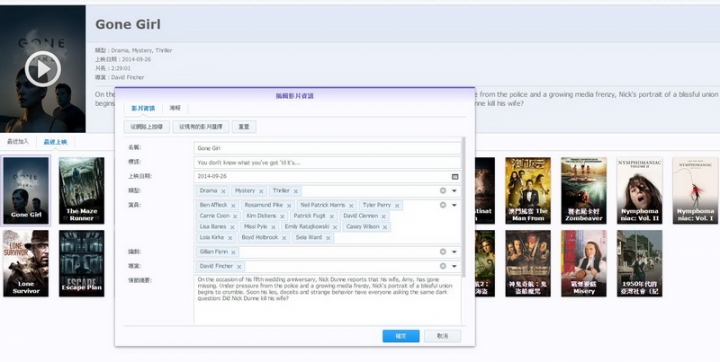Play the Gone Girl movie from poster

pos(43,69)
